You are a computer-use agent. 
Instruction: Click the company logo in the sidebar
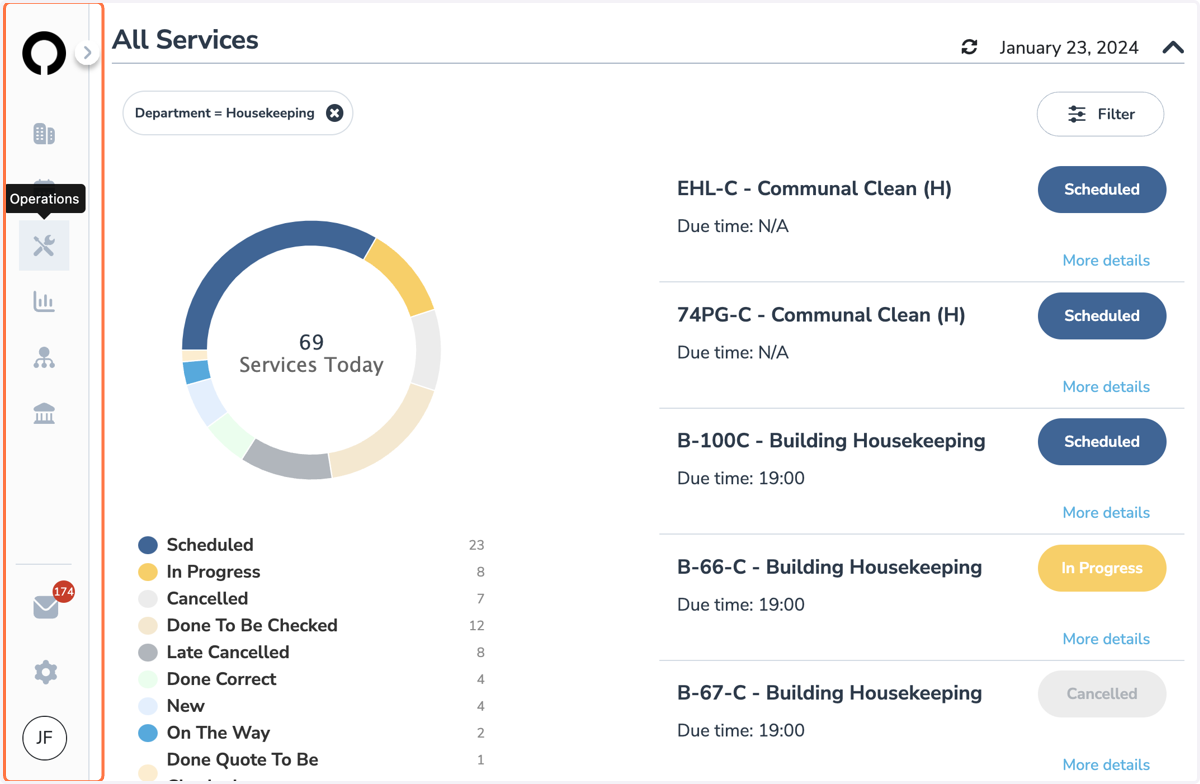coord(44,54)
